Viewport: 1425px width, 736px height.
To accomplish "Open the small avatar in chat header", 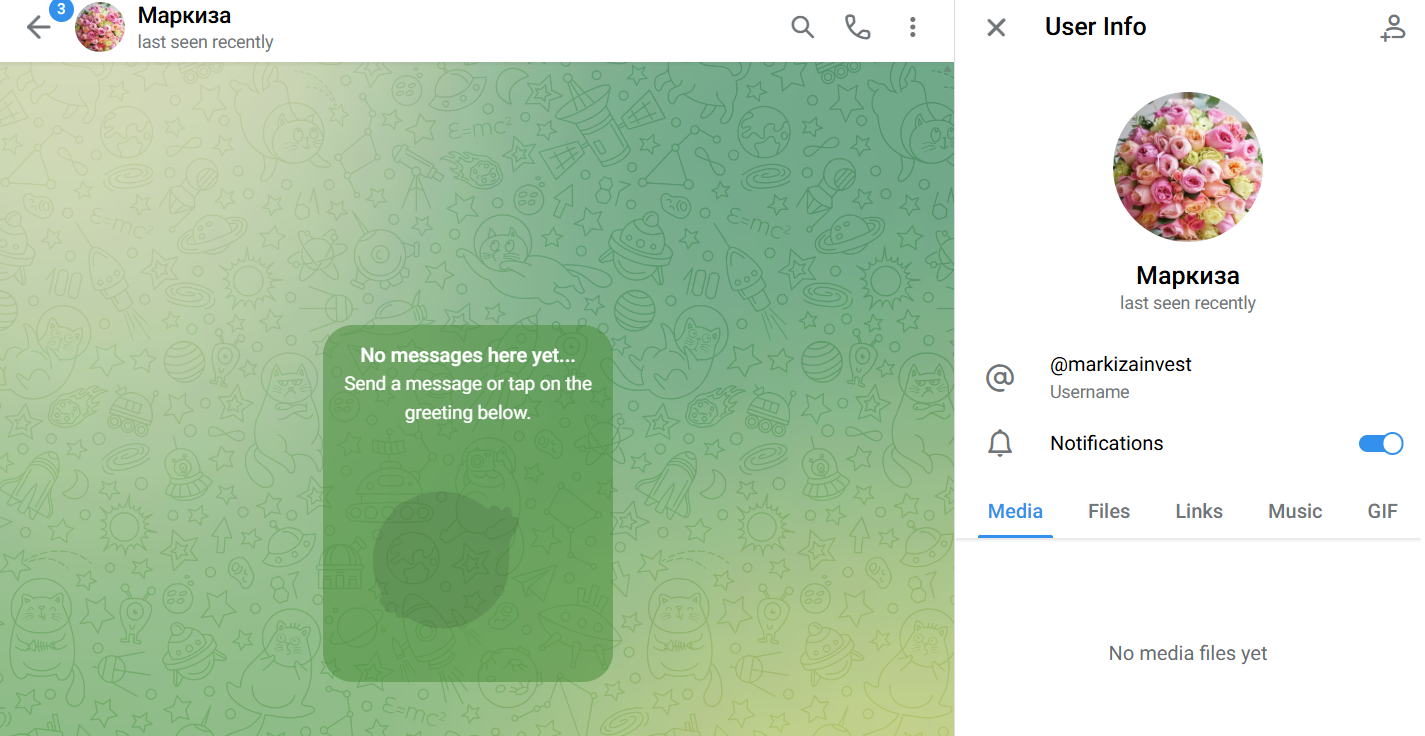I will tap(100, 27).
